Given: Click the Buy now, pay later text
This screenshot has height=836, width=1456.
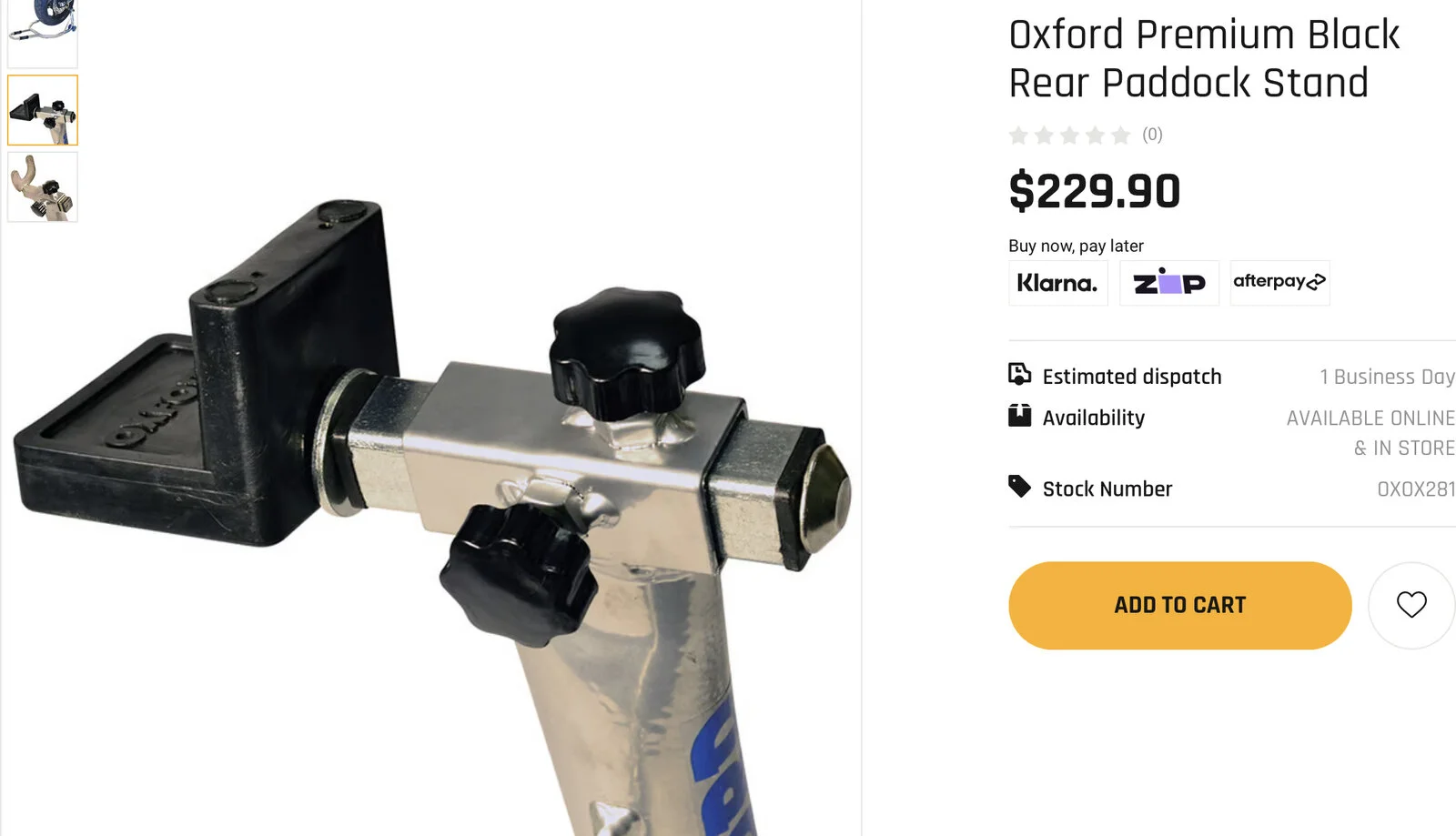Looking at the screenshot, I should (1076, 246).
